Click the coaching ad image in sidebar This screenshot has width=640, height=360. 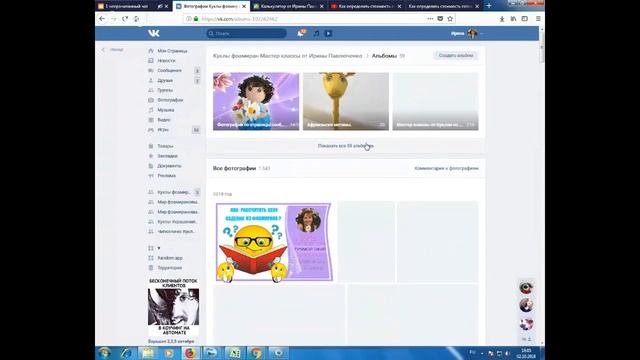click(173, 308)
